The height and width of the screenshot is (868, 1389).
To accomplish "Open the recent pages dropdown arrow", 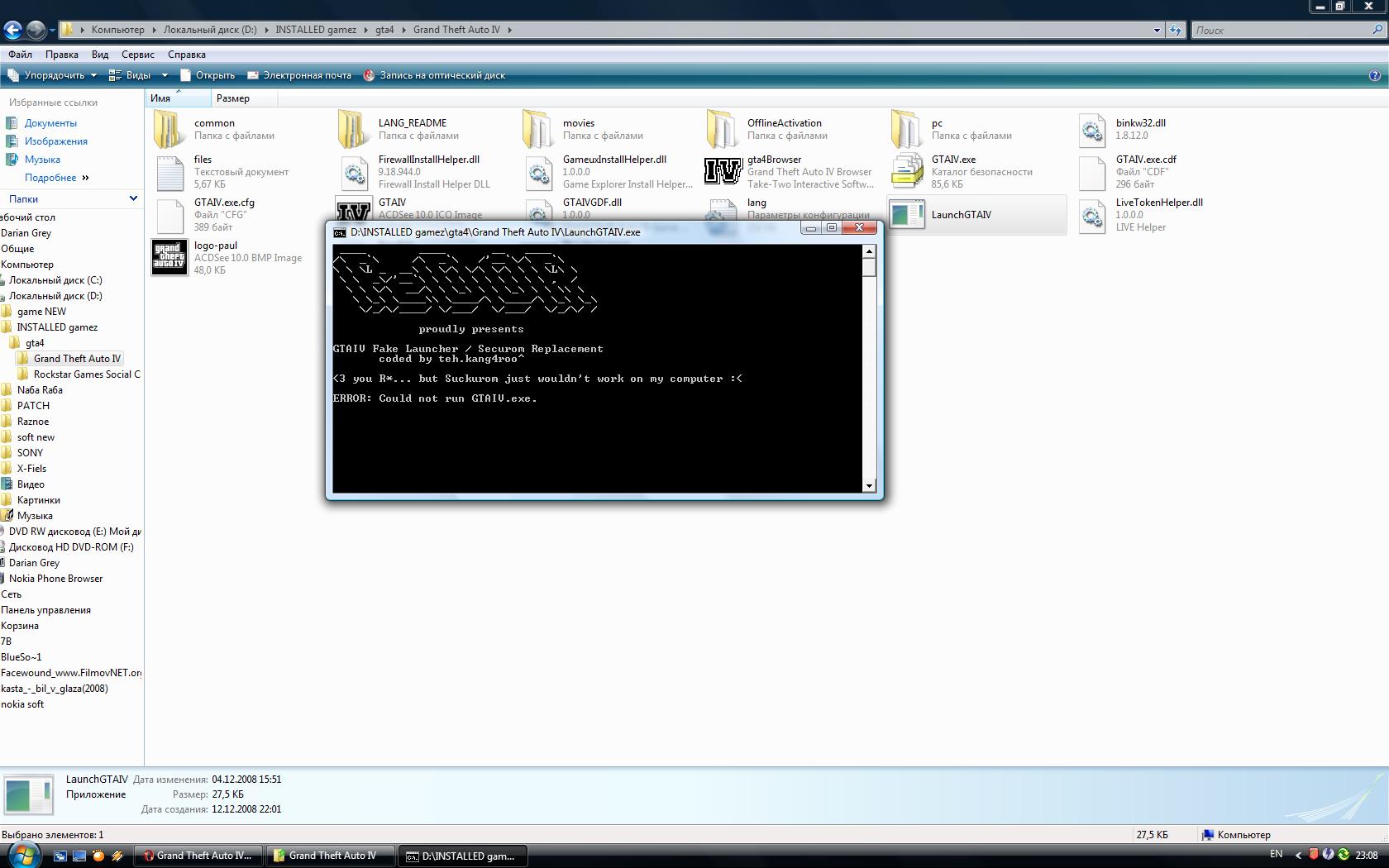I will pos(52,31).
